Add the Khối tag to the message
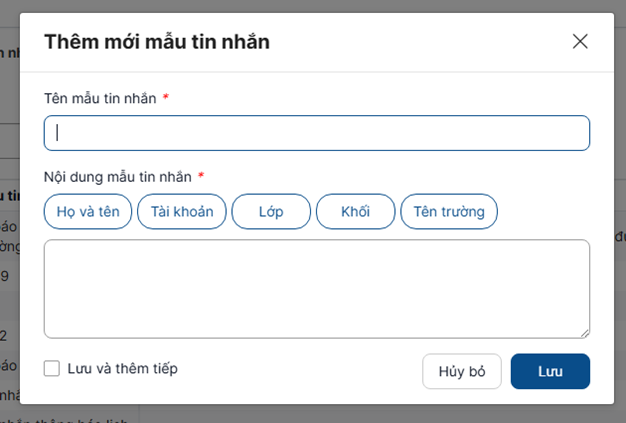The width and height of the screenshot is (626, 423). click(x=355, y=212)
